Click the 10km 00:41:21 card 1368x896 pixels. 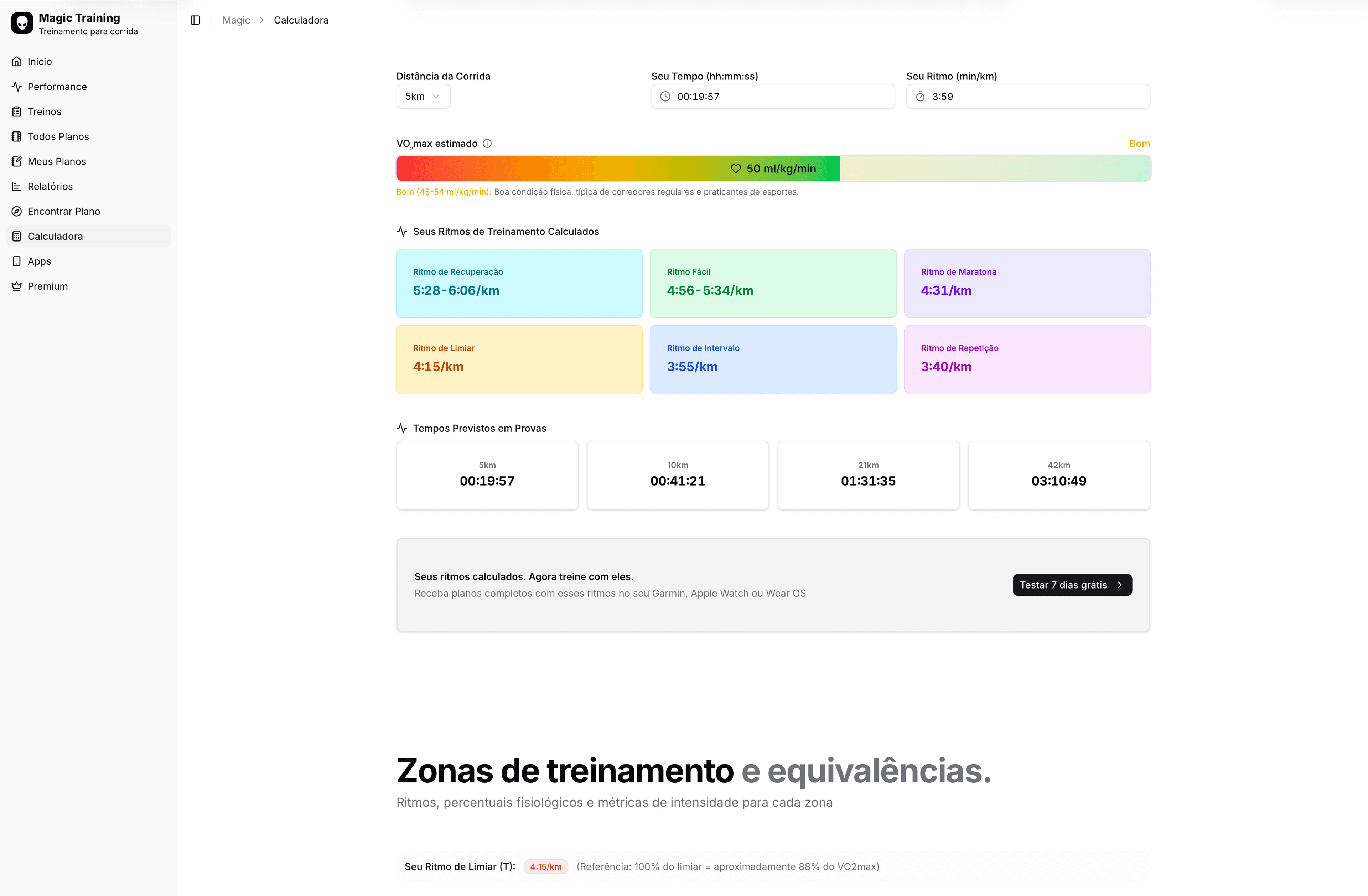tap(678, 475)
